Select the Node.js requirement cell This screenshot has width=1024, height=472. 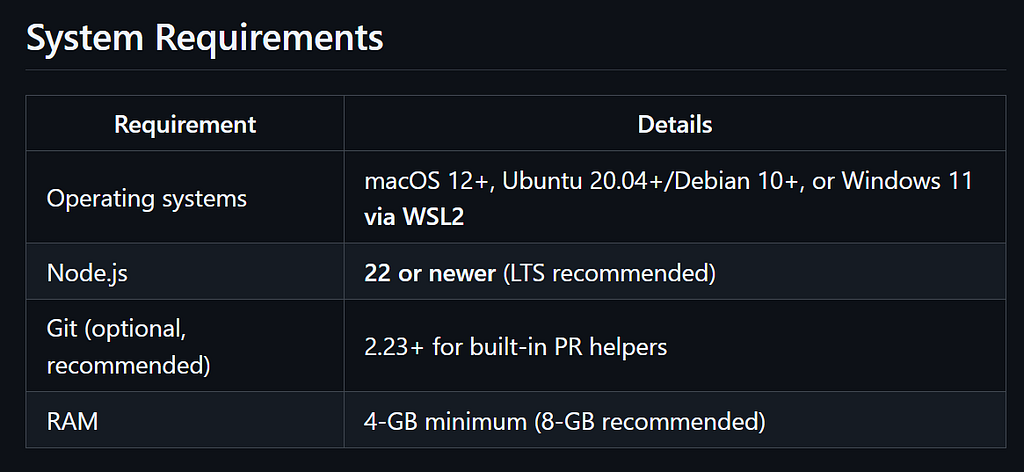tap(185, 273)
